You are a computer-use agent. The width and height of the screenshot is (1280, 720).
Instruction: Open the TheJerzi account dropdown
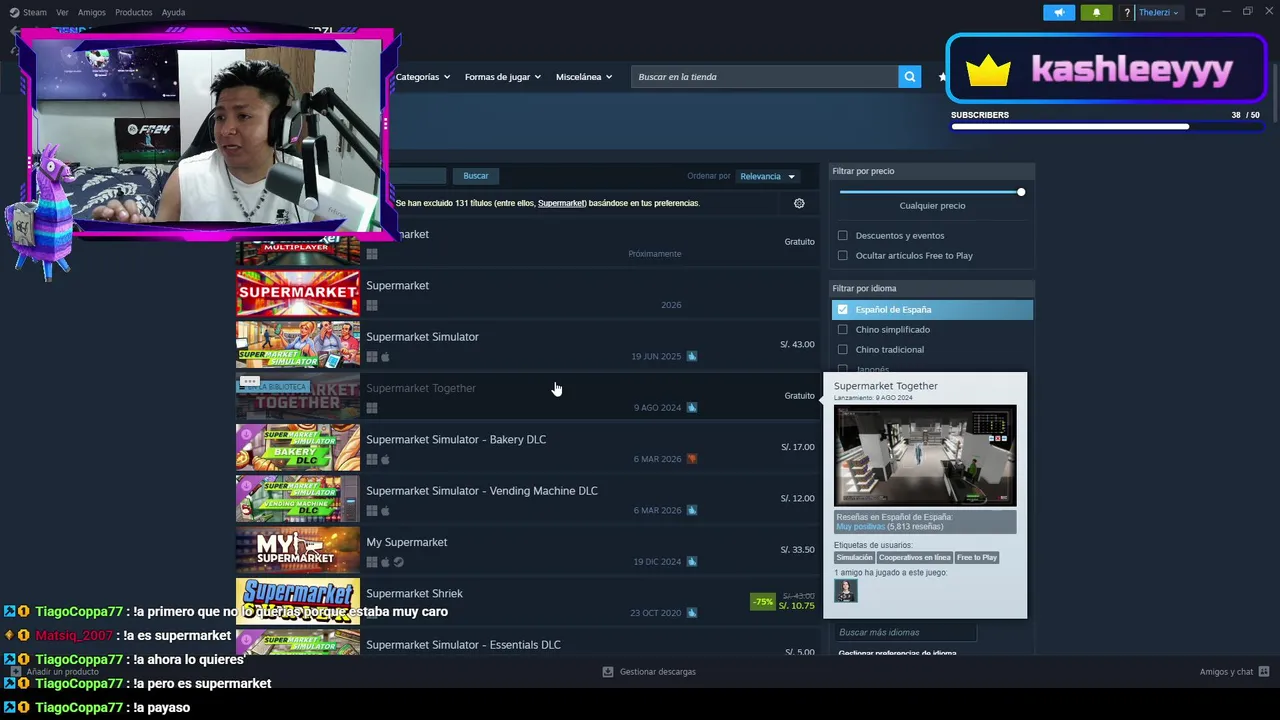tap(1159, 13)
